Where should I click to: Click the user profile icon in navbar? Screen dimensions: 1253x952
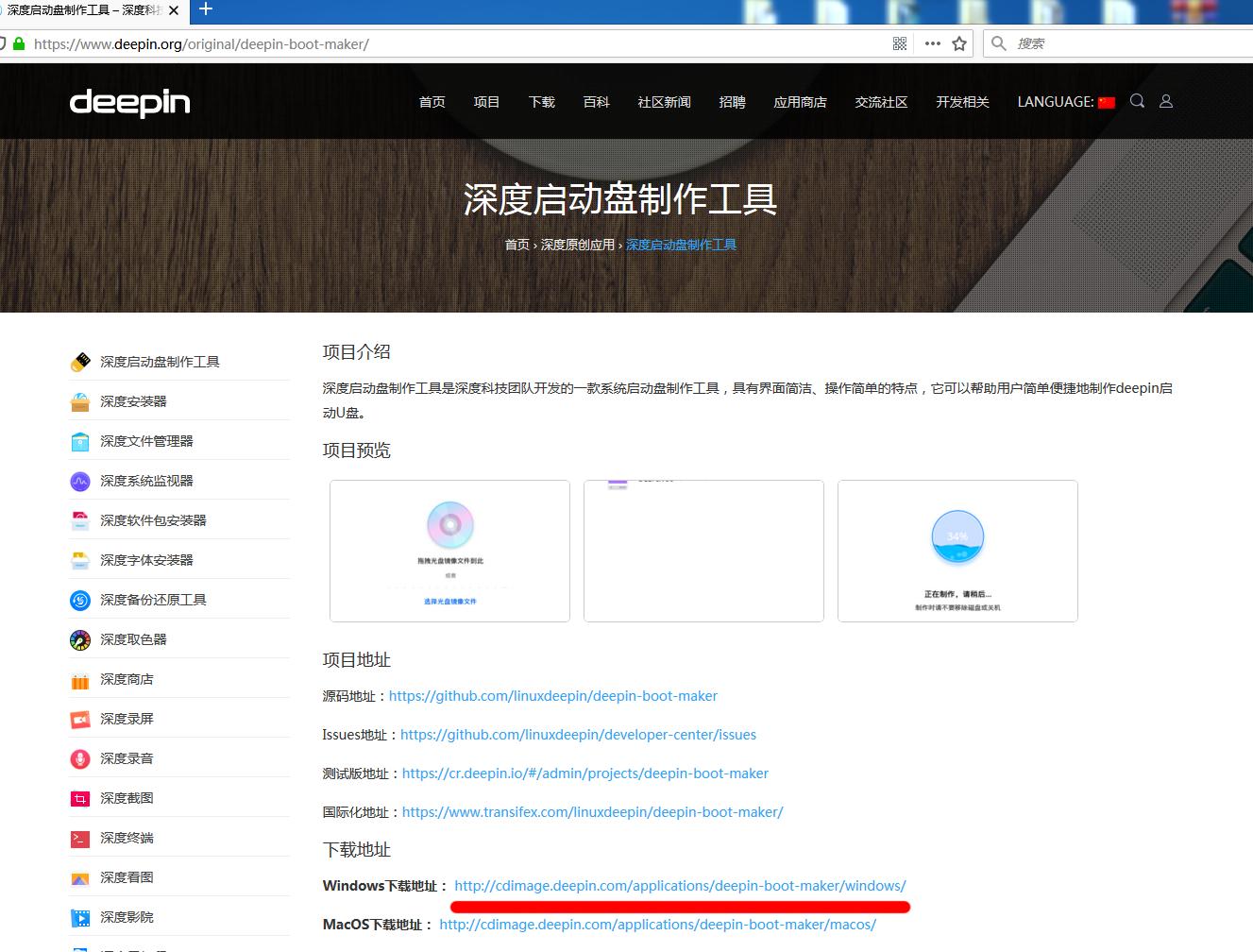pyautogui.click(x=1166, y=101)
